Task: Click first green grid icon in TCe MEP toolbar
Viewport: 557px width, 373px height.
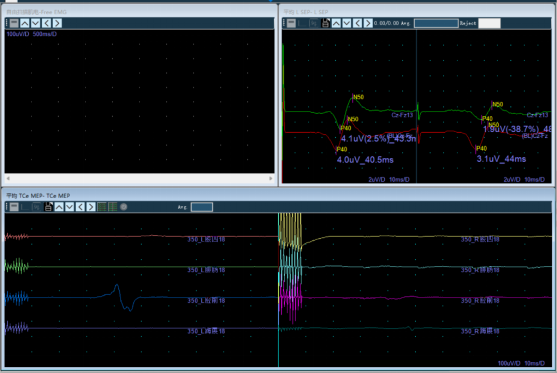Action: pyautogui.click(x=102, y=207)
